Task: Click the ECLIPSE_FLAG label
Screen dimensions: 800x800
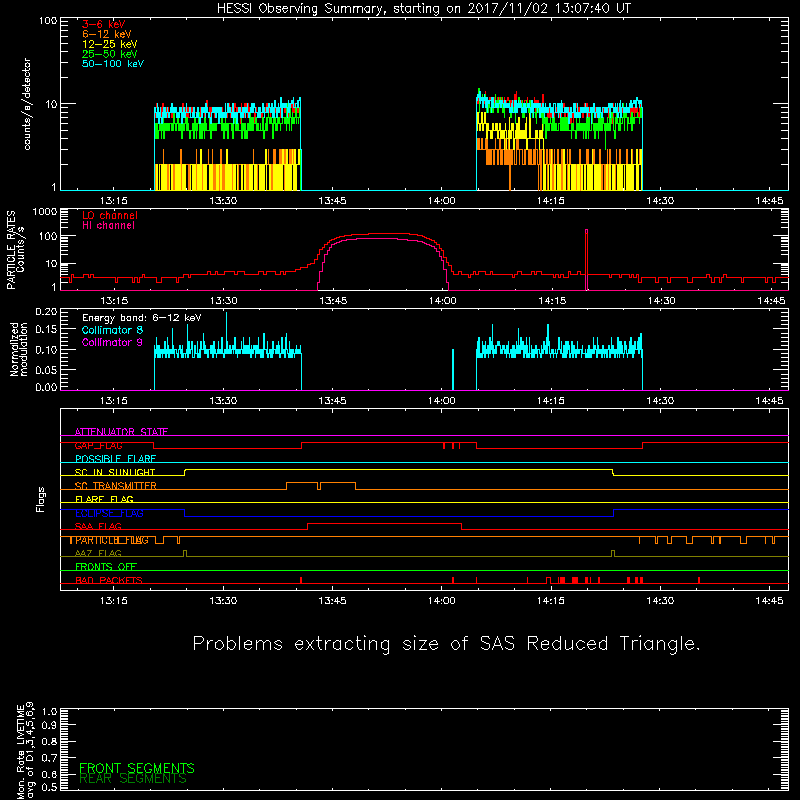Action: [x=109, y=513]
